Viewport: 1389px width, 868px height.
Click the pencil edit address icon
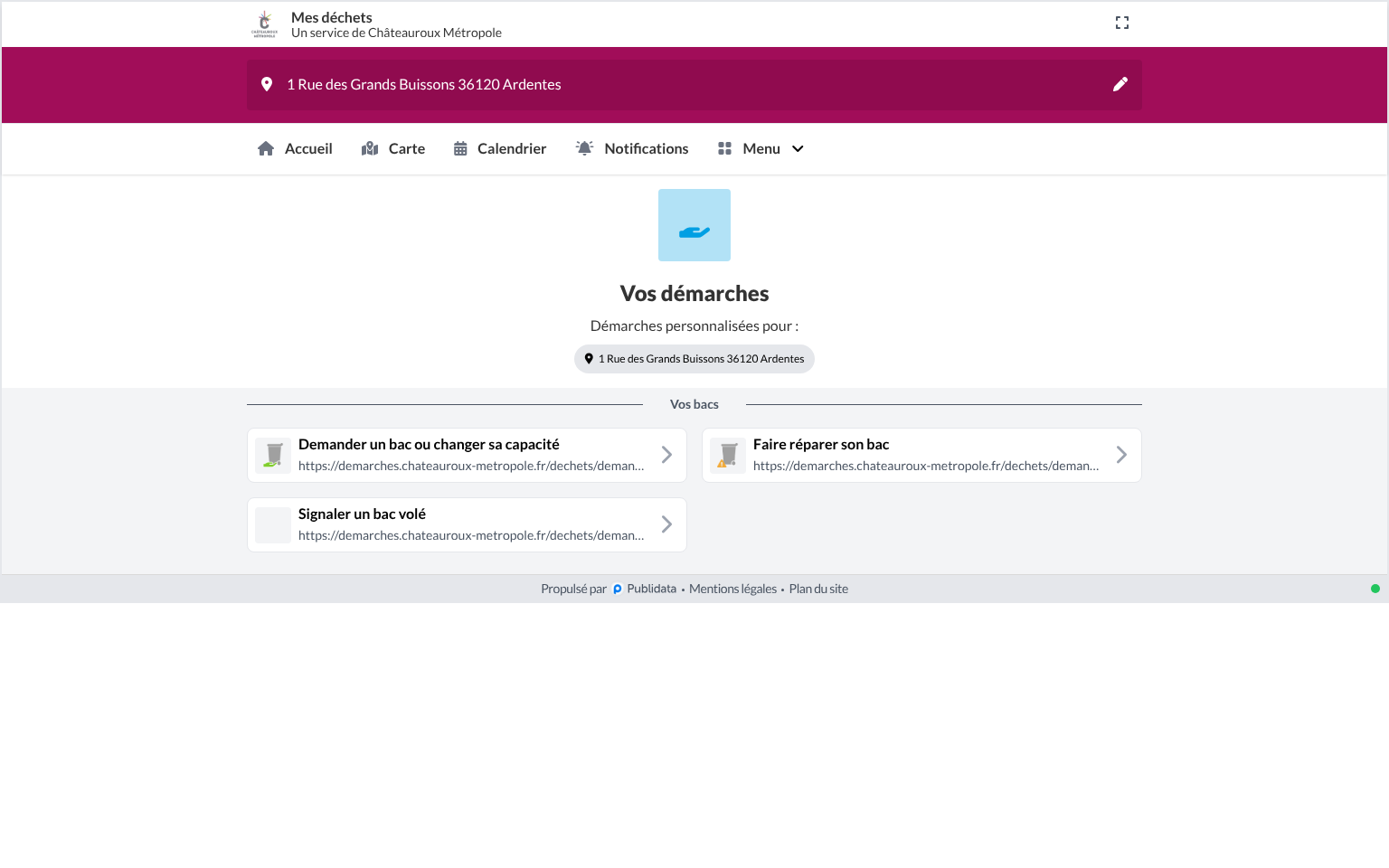point(1120,84)
